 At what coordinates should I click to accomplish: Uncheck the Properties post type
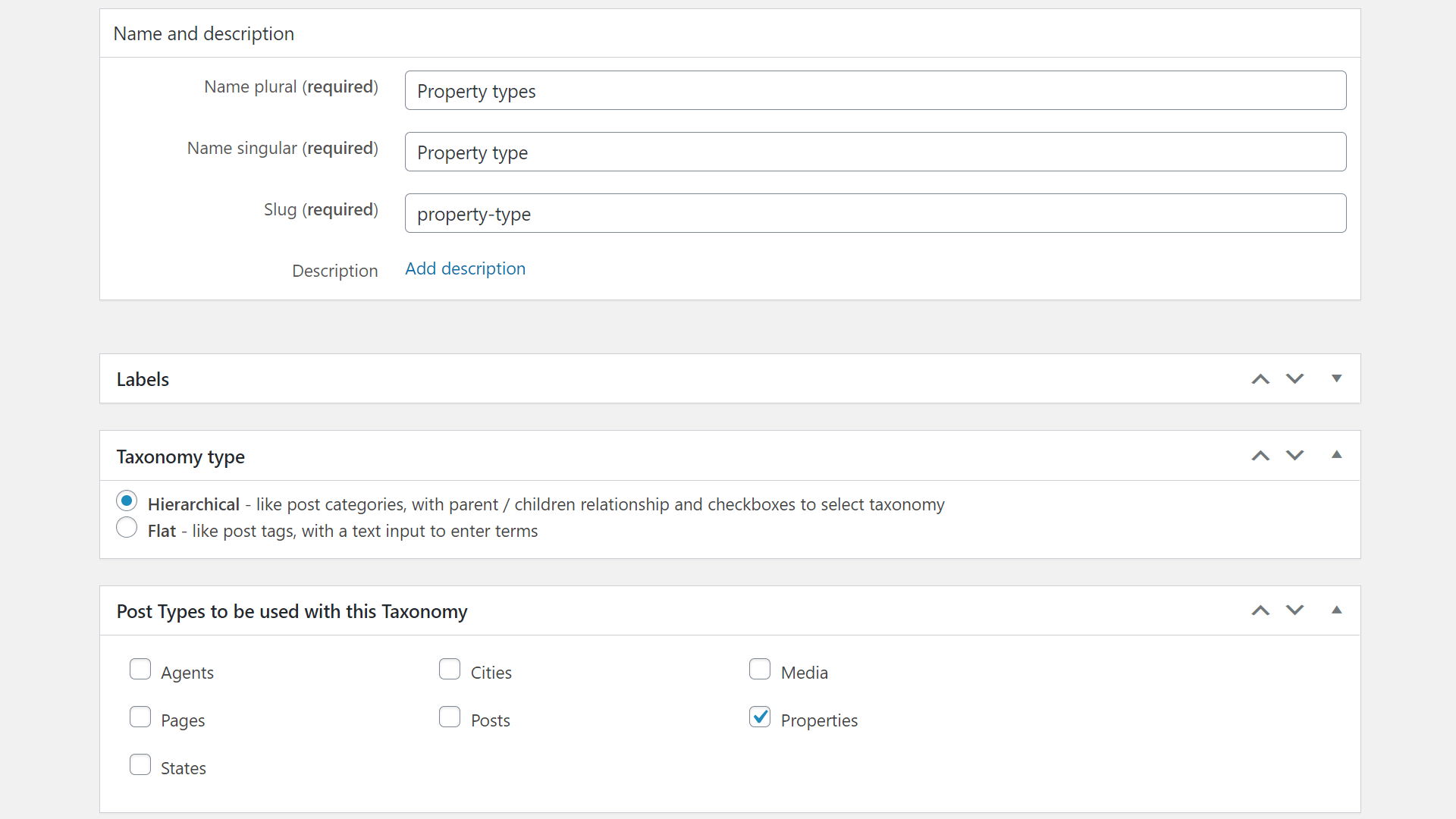(x=760, y=717)
